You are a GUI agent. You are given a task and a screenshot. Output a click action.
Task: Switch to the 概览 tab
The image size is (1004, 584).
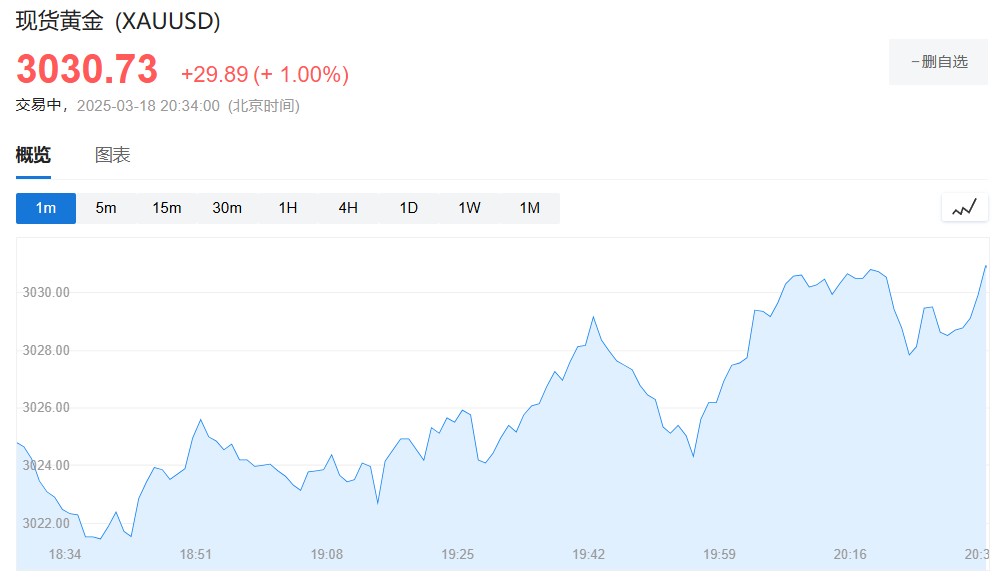33,155
